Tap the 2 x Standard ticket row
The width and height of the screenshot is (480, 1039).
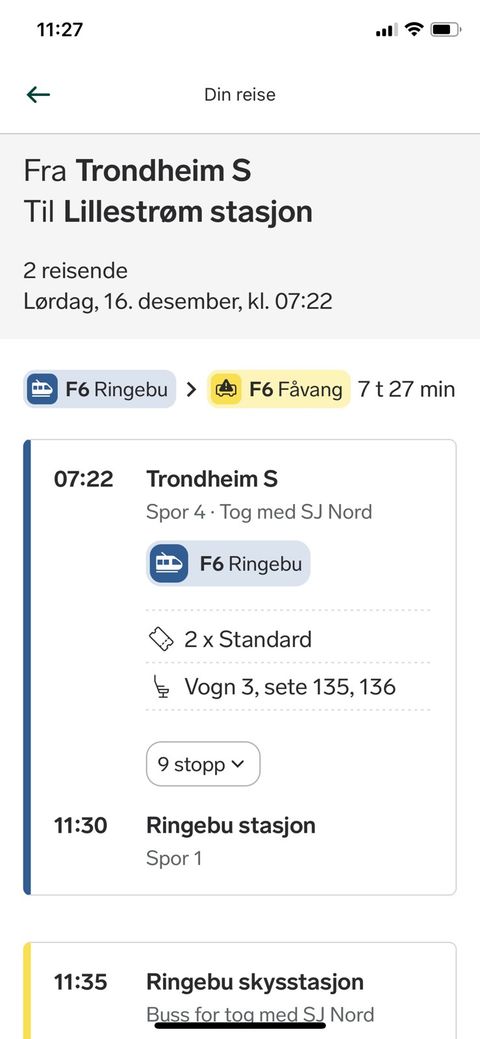pos(288,639)
